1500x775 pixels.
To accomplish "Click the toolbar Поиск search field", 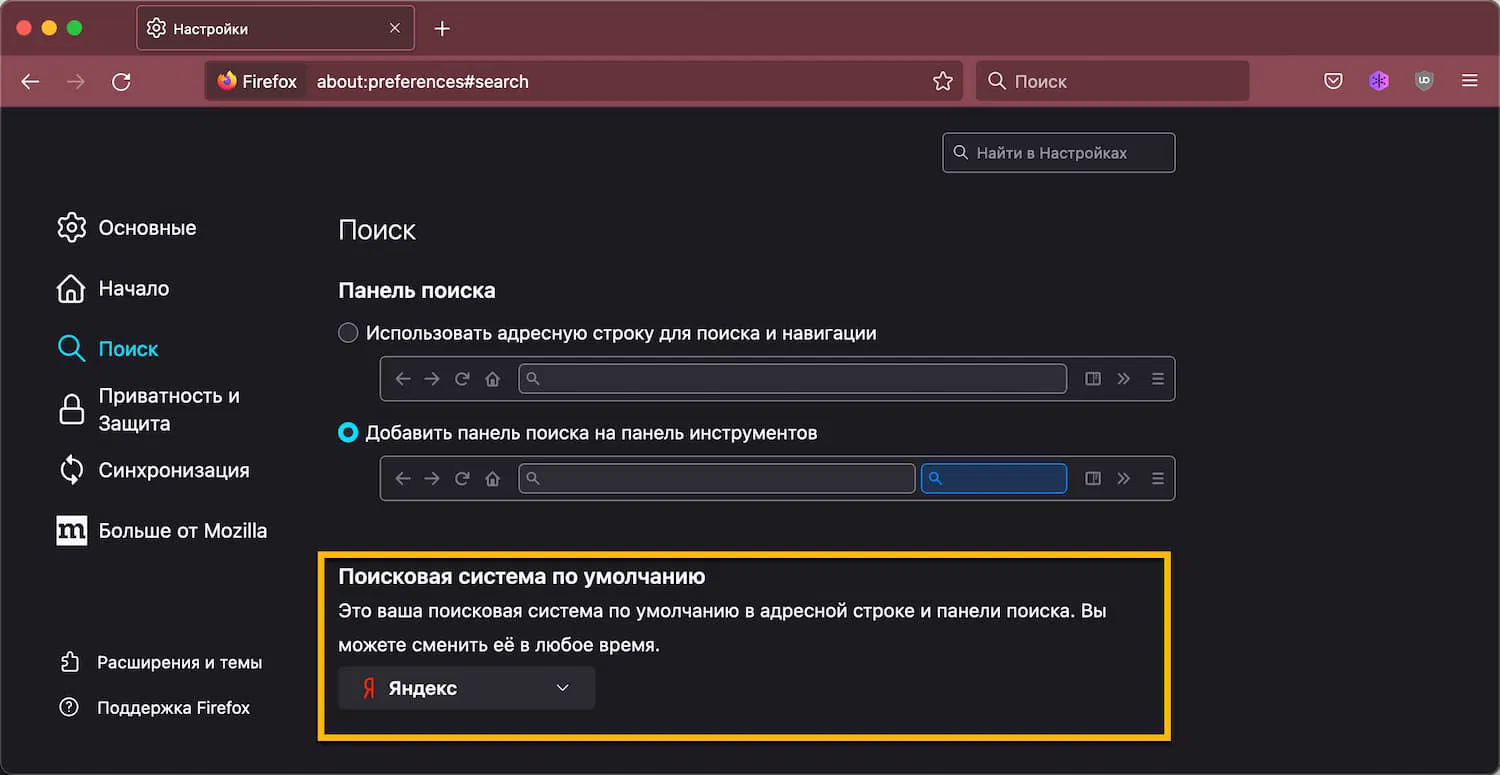I will click(x=1112, y=82).
